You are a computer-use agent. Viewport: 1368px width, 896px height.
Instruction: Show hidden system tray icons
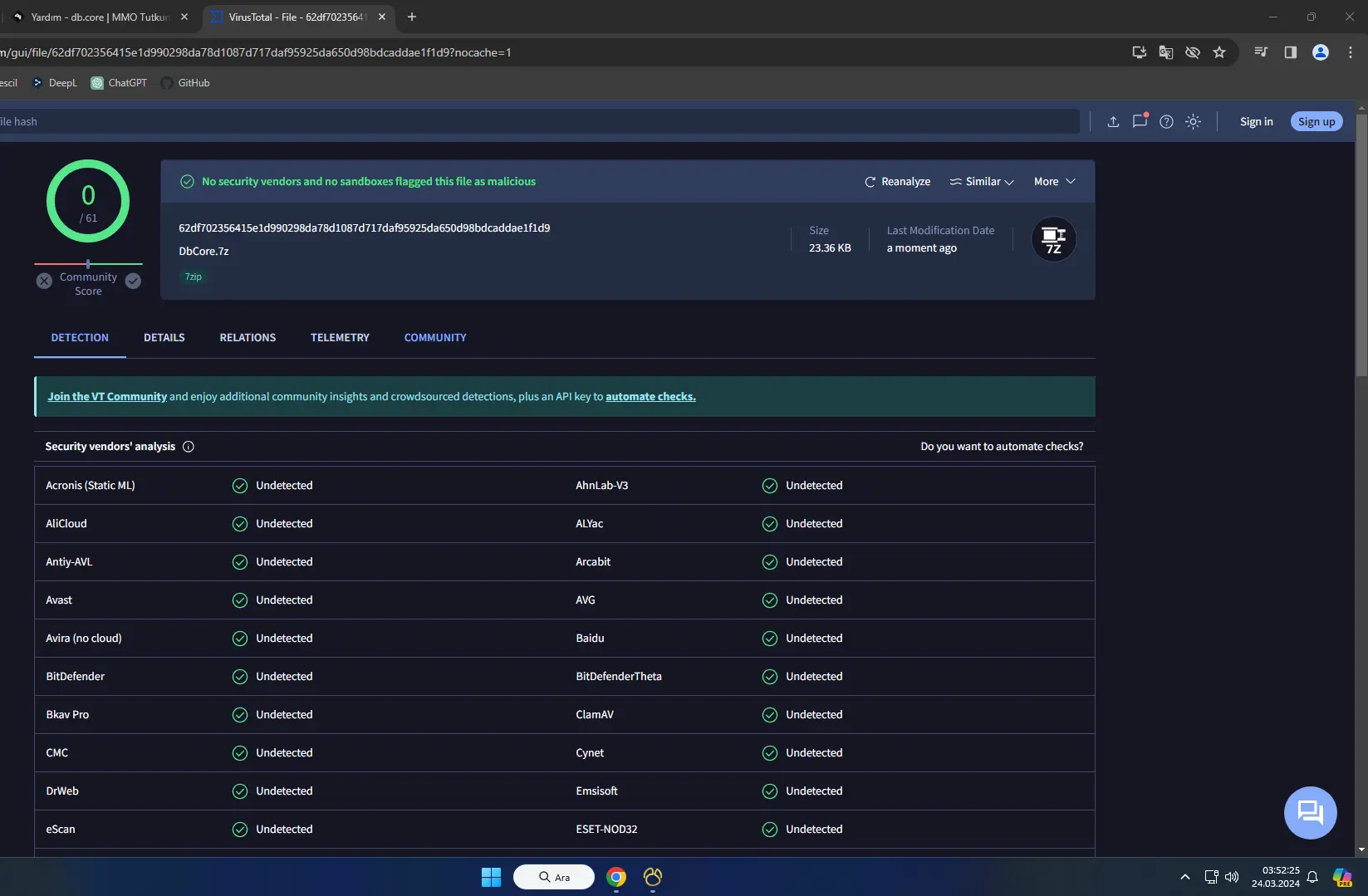coord(1184,877)
